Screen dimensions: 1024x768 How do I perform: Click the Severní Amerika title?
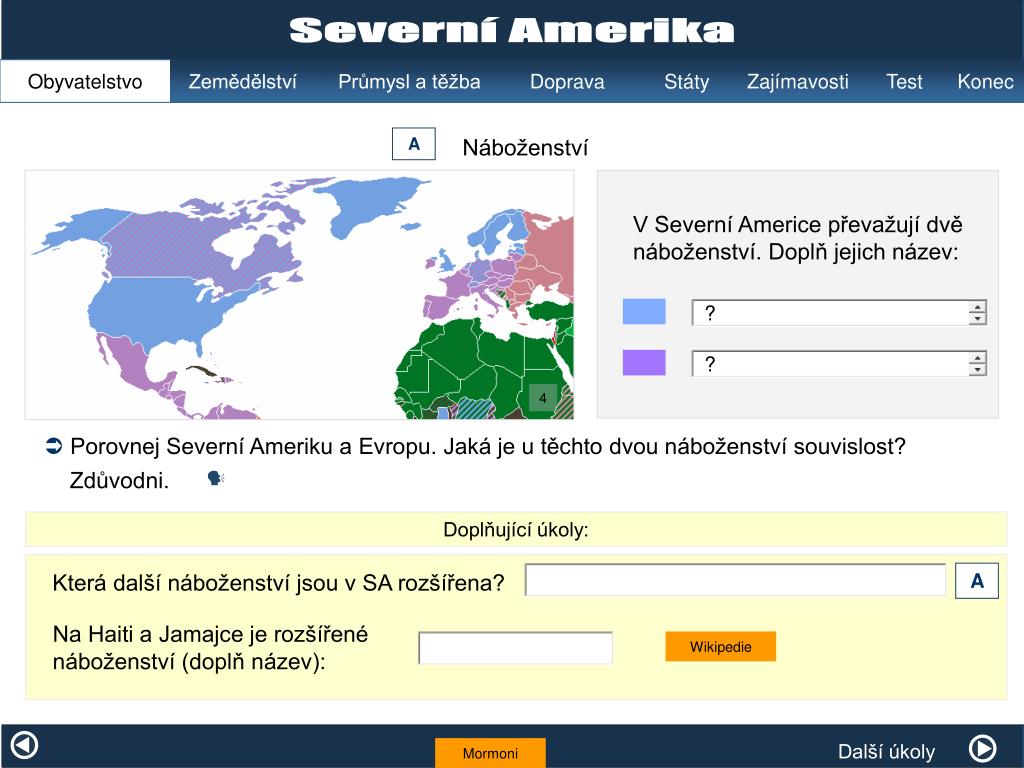(512, 31)
